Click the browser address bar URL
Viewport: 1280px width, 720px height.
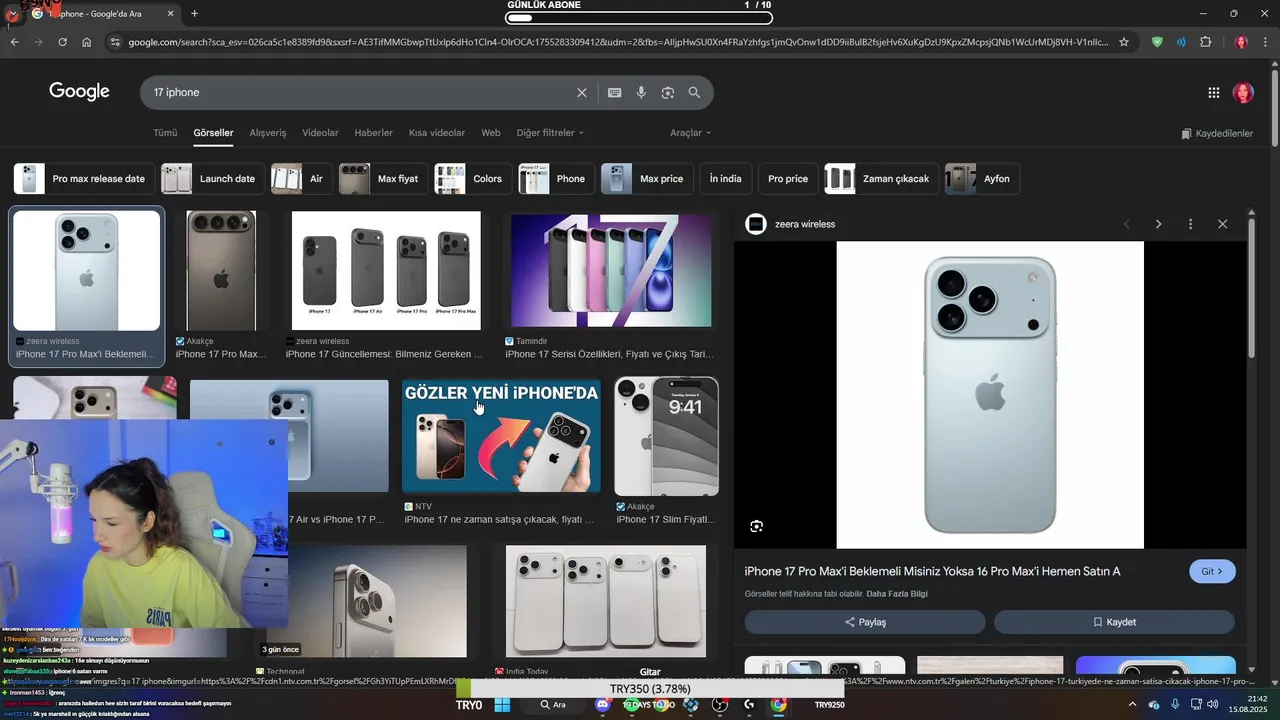(618, 42)
